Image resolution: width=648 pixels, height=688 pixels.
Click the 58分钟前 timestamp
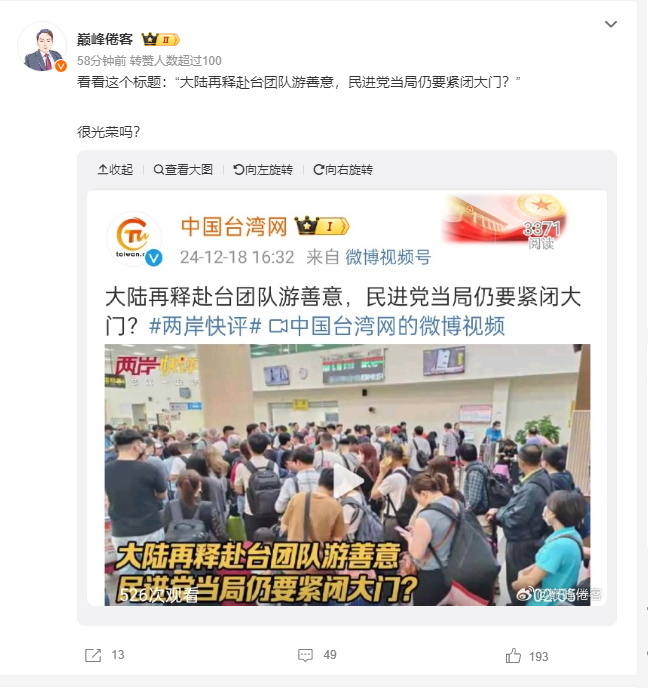102,61
